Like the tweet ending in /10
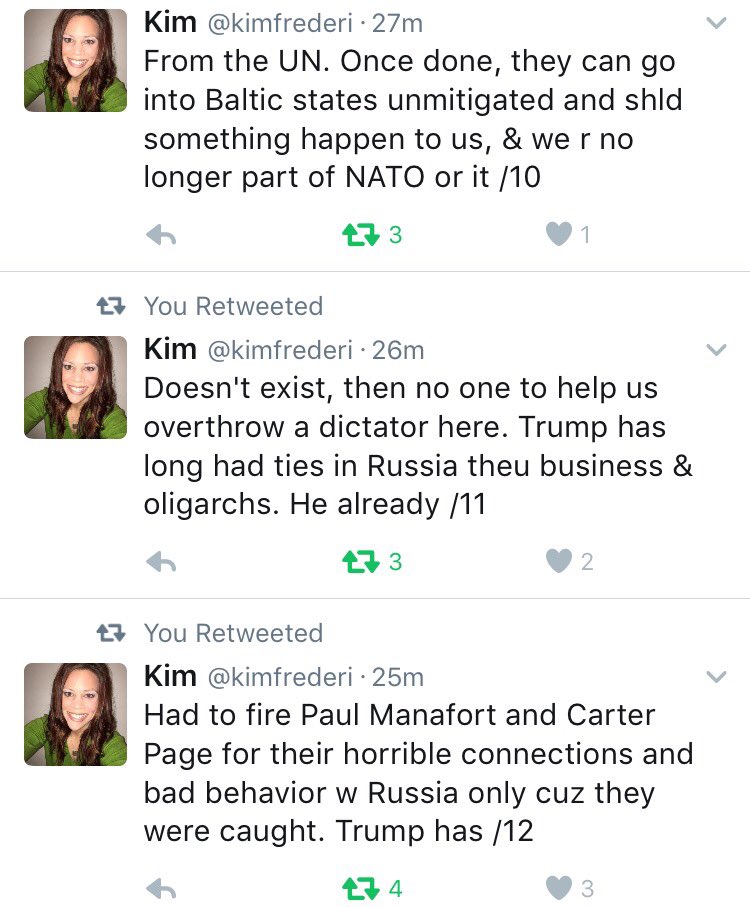 pyautogui.click(x=559, y=235)
